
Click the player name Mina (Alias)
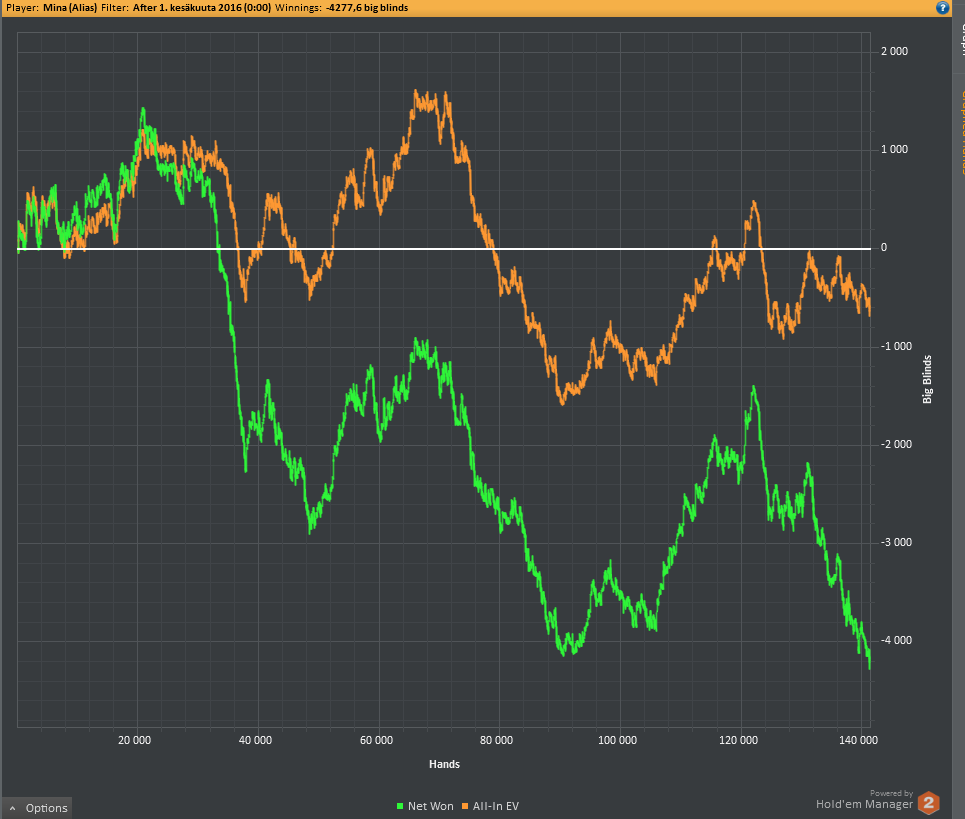coord(70,8)
